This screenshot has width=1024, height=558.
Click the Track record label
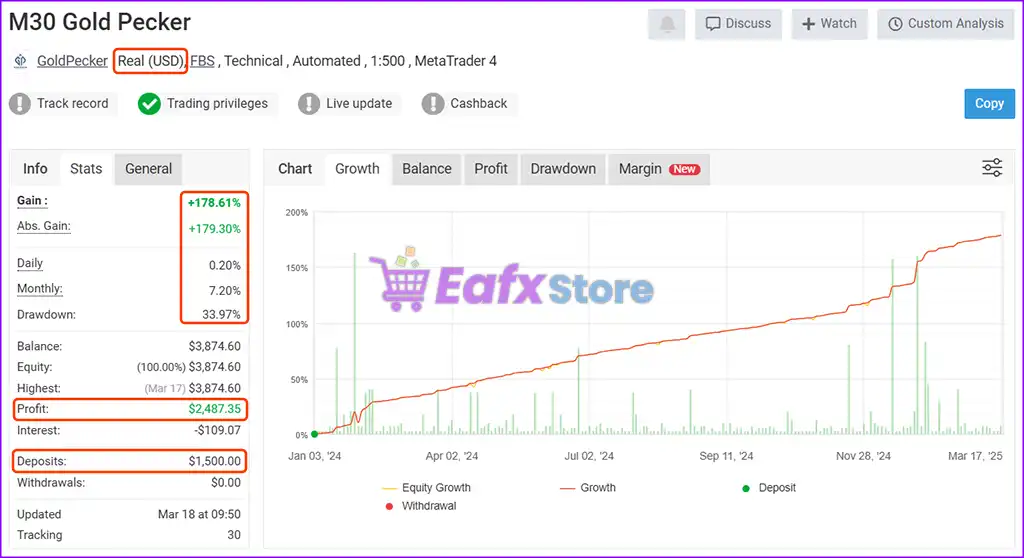click(x=72, y=103)
